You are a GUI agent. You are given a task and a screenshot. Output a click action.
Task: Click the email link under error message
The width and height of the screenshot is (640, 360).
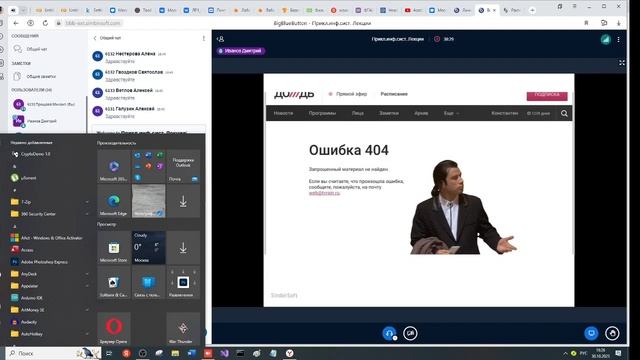point(324,193)
